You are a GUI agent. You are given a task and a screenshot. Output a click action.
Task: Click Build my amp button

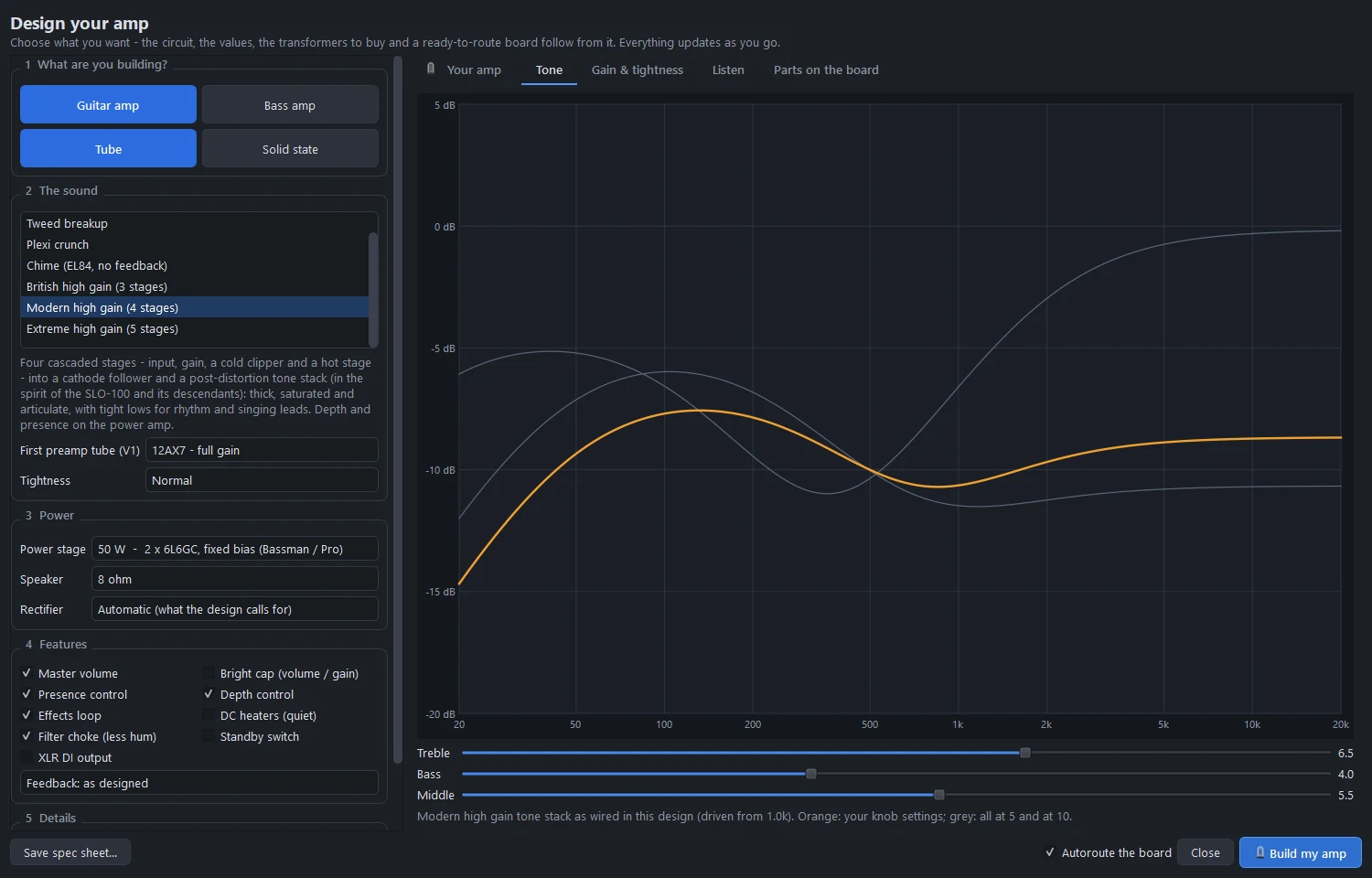1300,852
